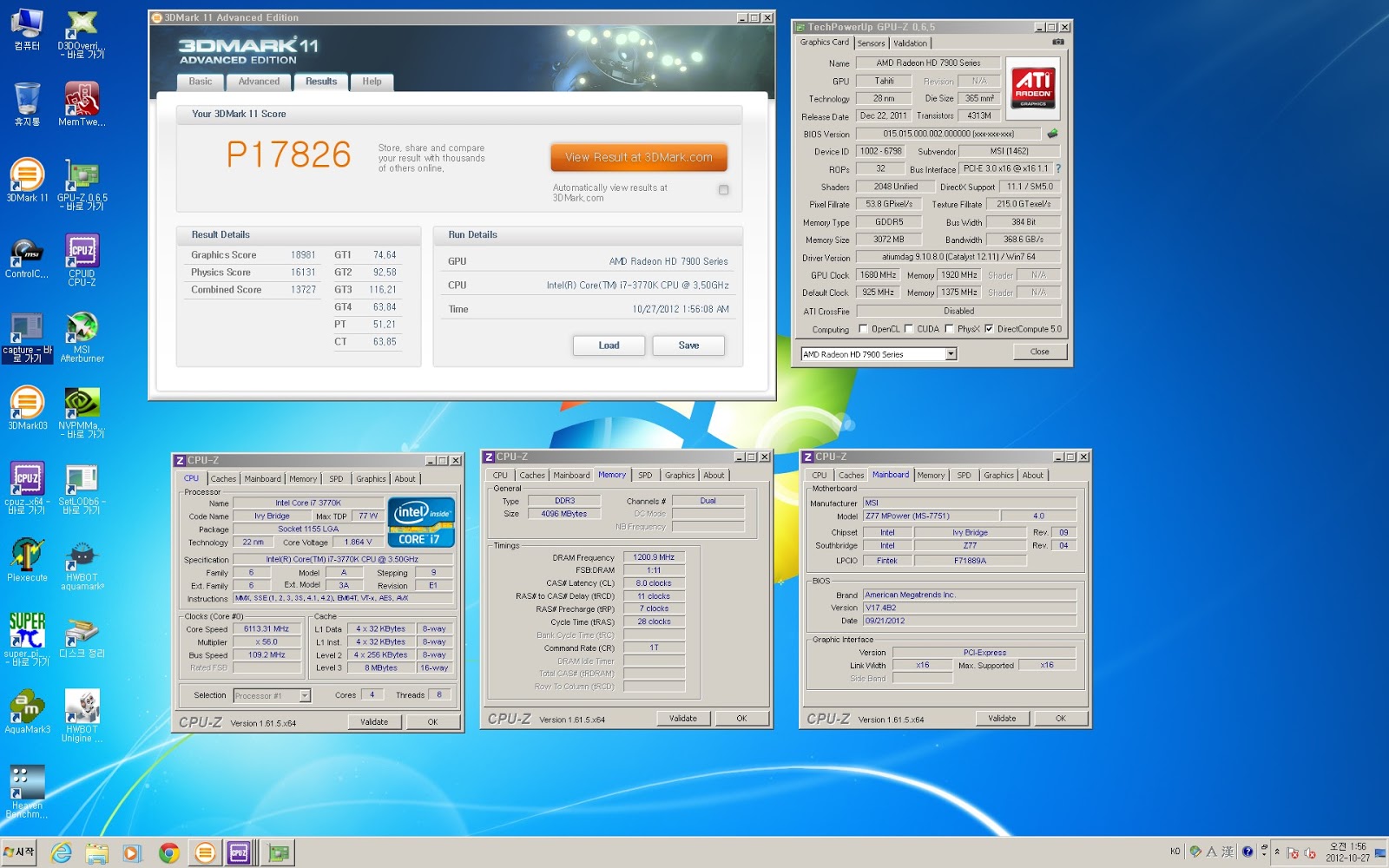Click the Combined Score value 13727
This screenshot has height=868, width=1389.
(x=303, y=290)
